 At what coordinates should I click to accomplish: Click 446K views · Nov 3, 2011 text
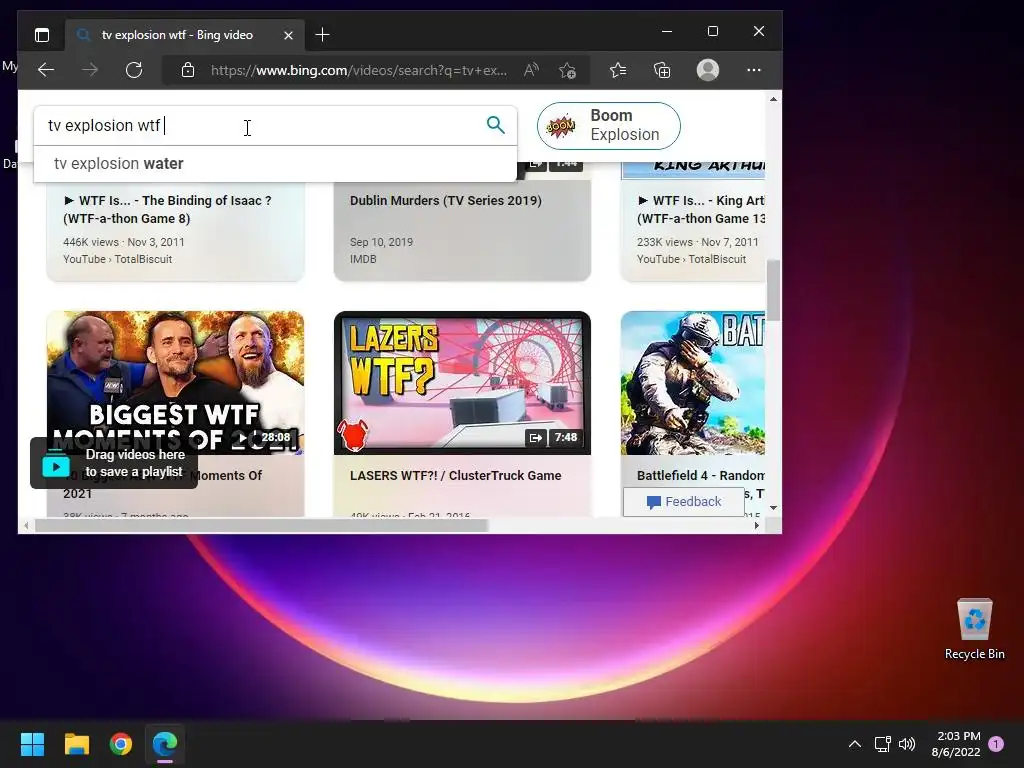tap(123, 242)
